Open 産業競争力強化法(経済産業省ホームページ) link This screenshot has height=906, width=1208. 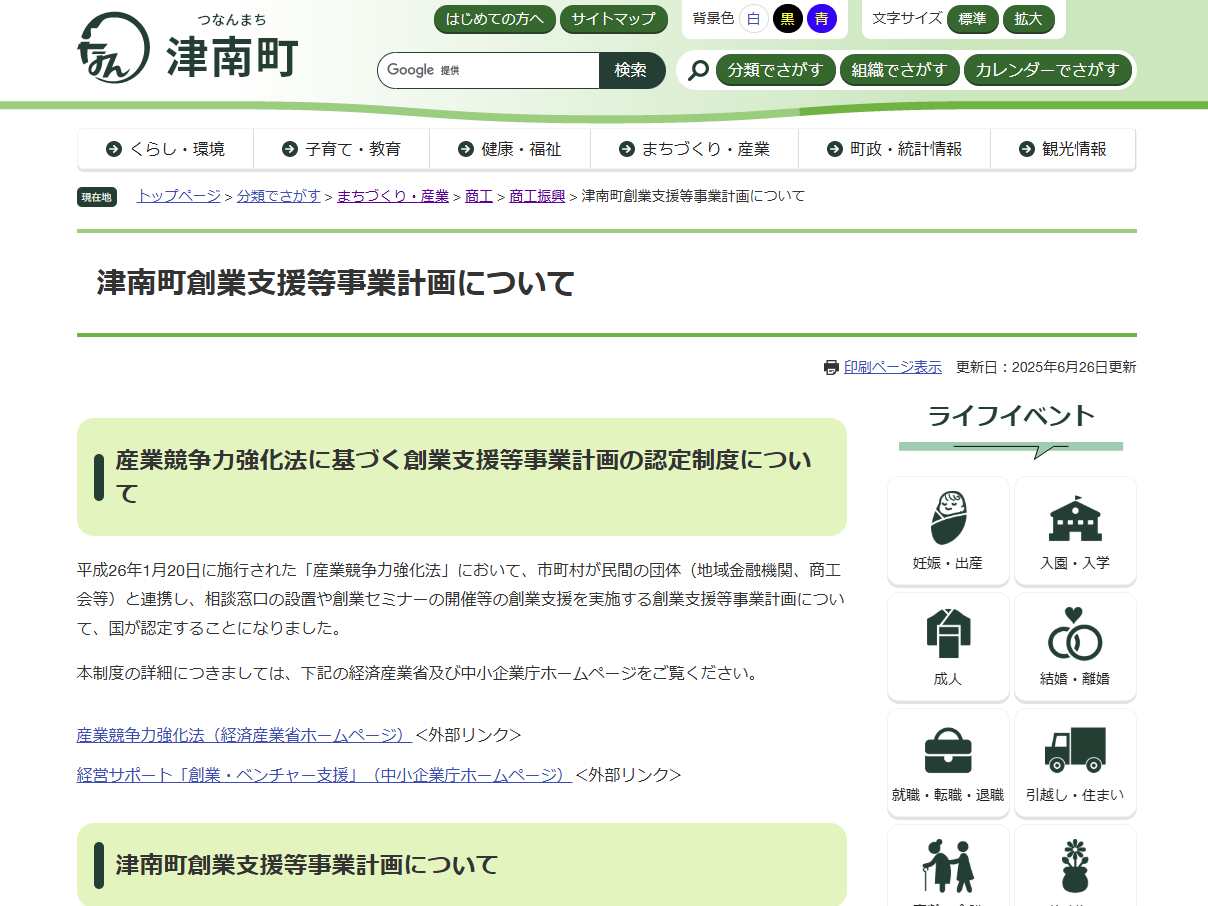[244, 735]
